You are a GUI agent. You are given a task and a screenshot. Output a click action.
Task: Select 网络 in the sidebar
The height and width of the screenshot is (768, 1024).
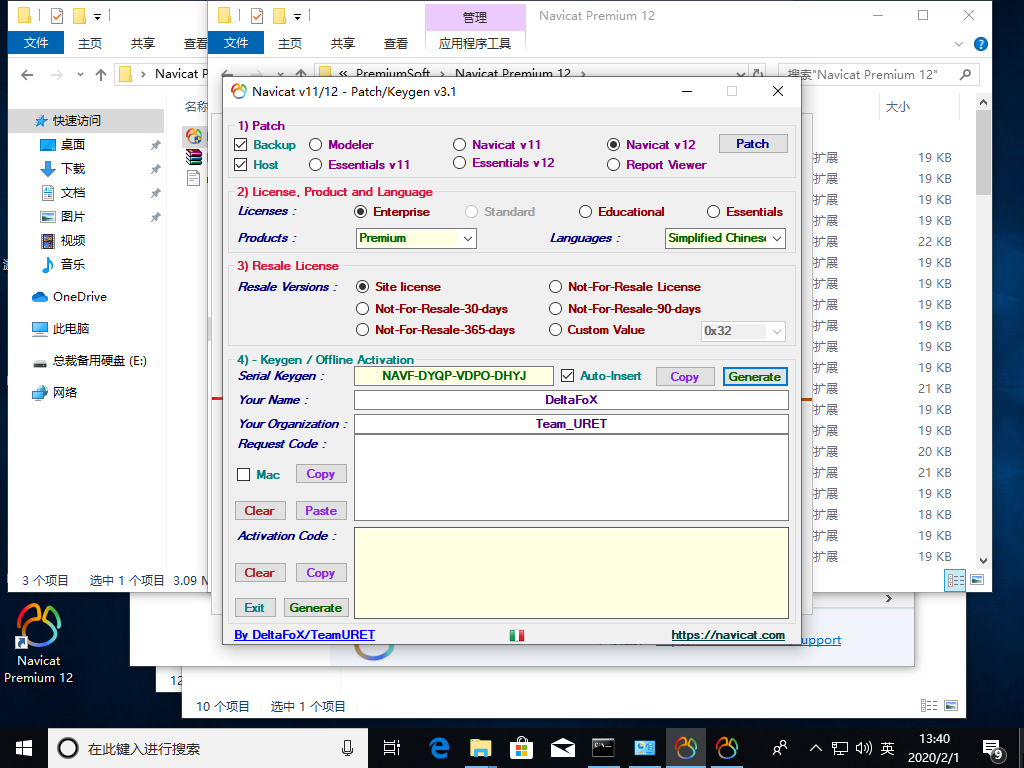click(65, 392)
